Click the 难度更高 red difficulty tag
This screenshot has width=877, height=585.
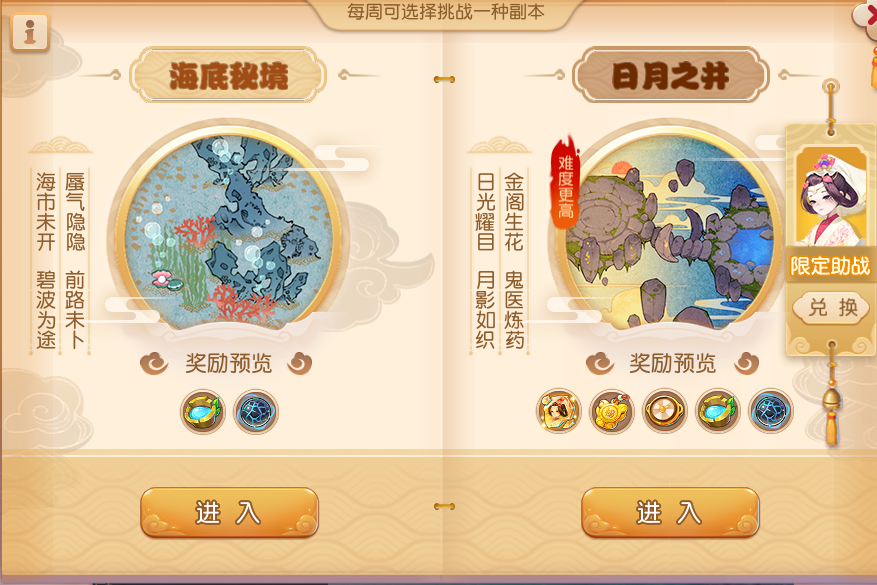click(565, 183)
